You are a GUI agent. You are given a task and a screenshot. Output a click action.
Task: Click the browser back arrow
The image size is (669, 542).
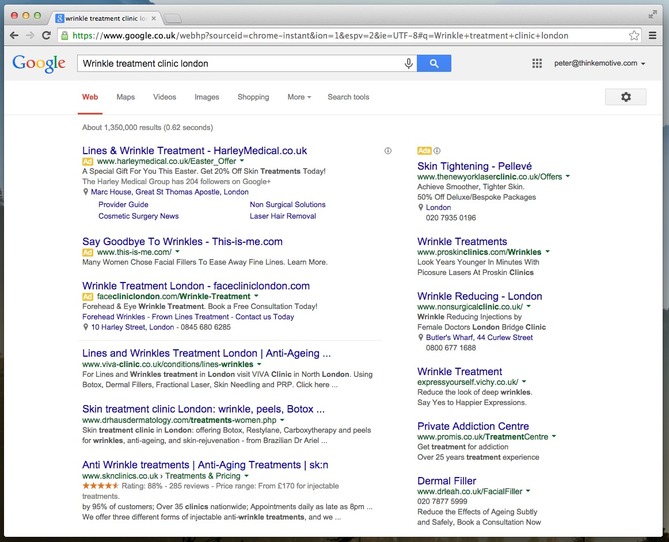[x=14, y=35]
